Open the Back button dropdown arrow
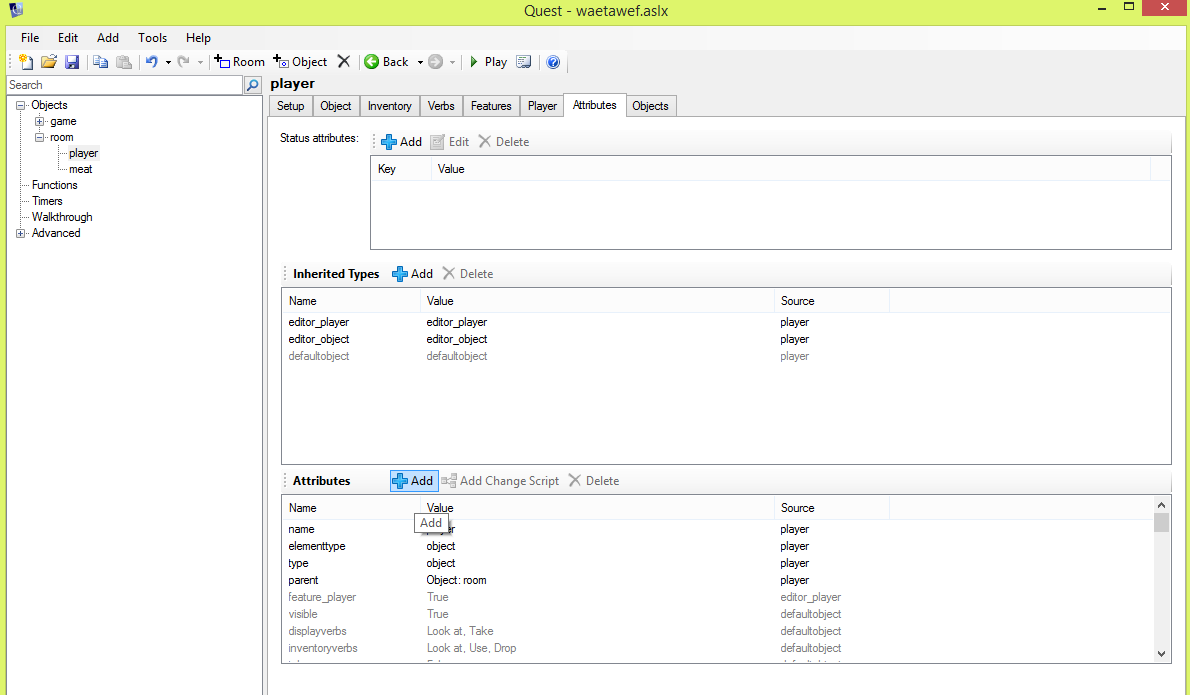Image resolution: width=1190 pixels, height=695 pixels. pos(420,62)
